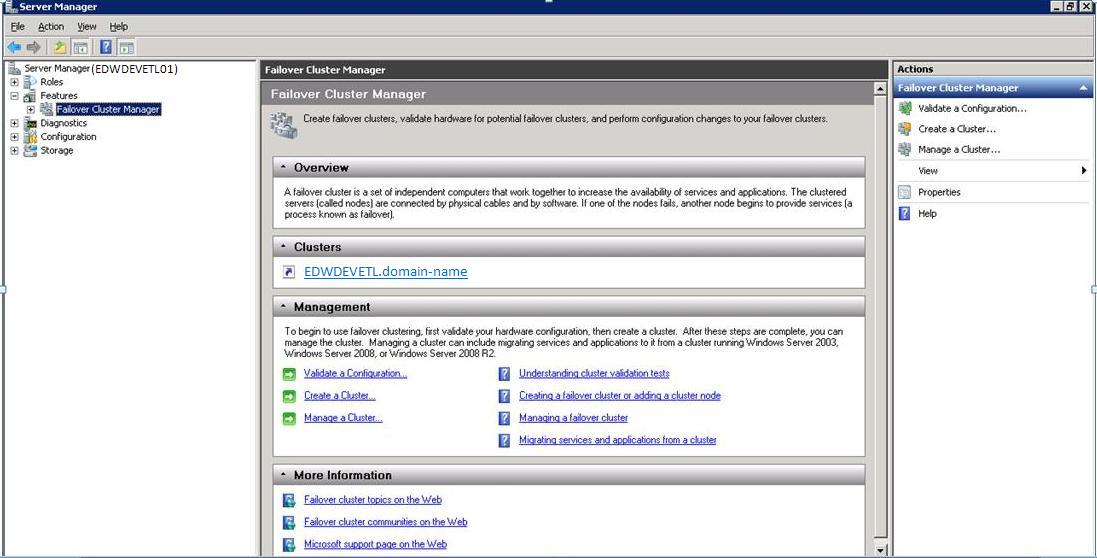Open Microsoft support page on the Web link
Viewport: 1097px width, 558px height.
(375, 544)
